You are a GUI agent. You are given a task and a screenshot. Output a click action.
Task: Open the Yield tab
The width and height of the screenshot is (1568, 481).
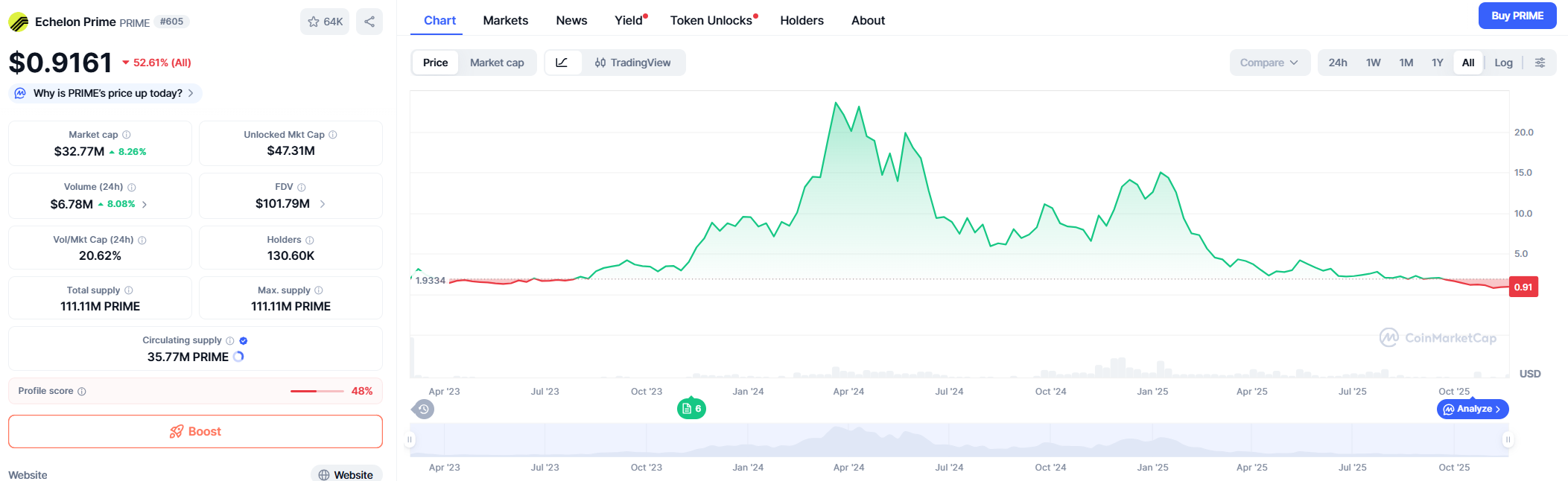(x=630, y=21)
